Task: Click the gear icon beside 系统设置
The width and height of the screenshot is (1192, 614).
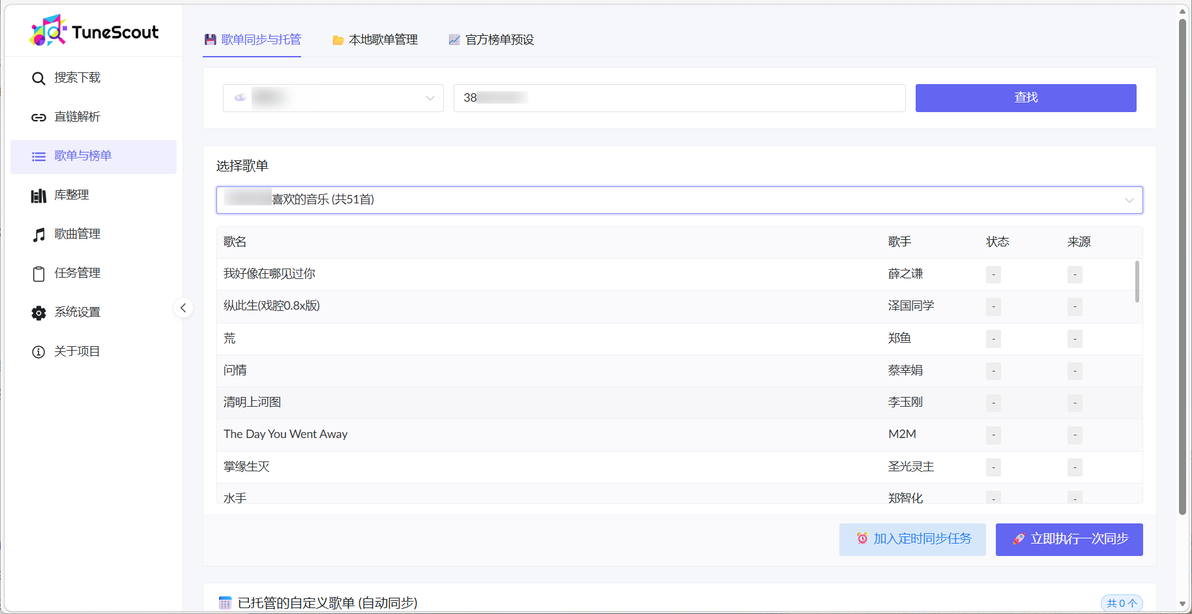Action: coord(38,312)
